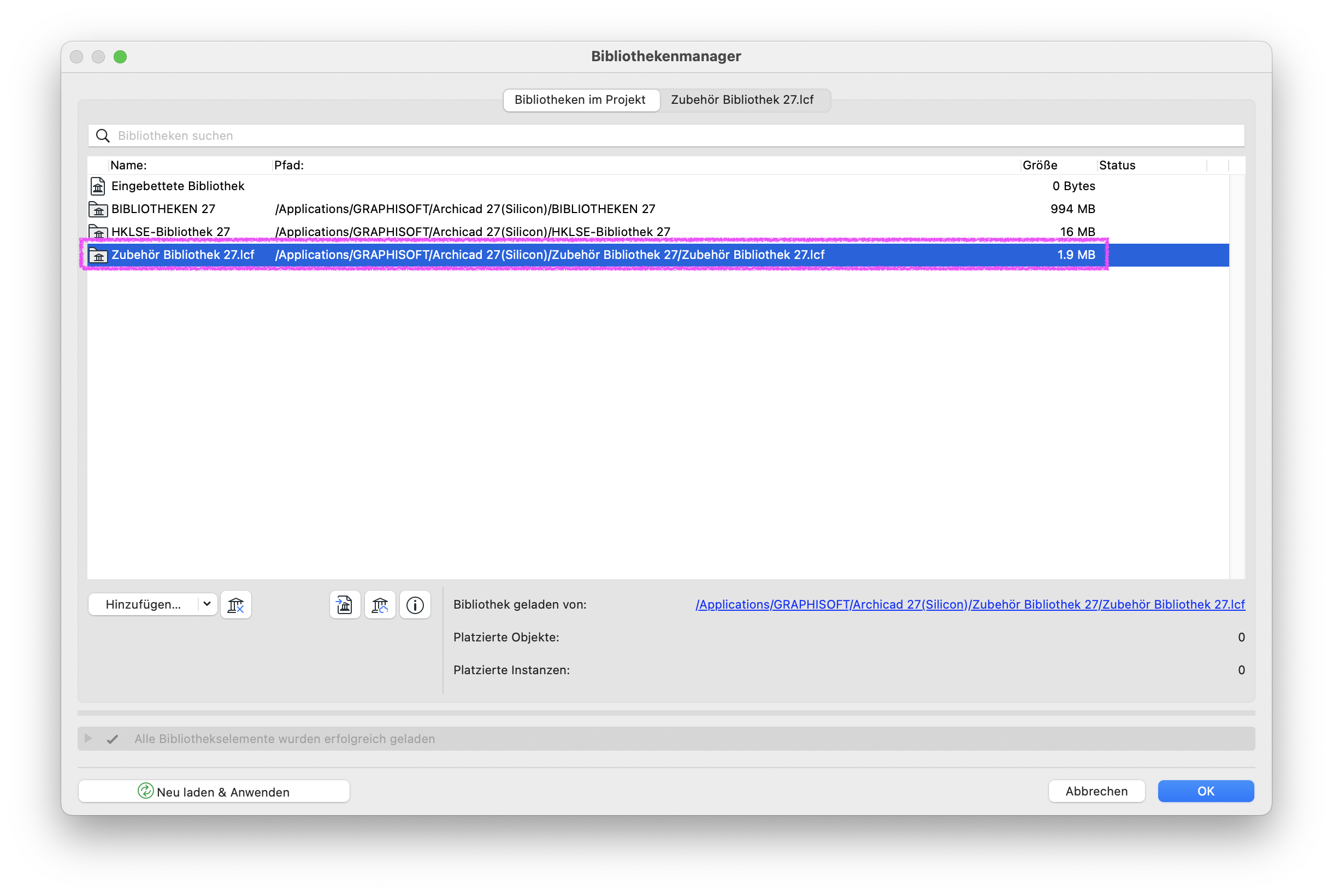The image size is (1333, 896).
Task: Click the HKLSE-Bibliothek 27 path text
Action: (473, 232)
